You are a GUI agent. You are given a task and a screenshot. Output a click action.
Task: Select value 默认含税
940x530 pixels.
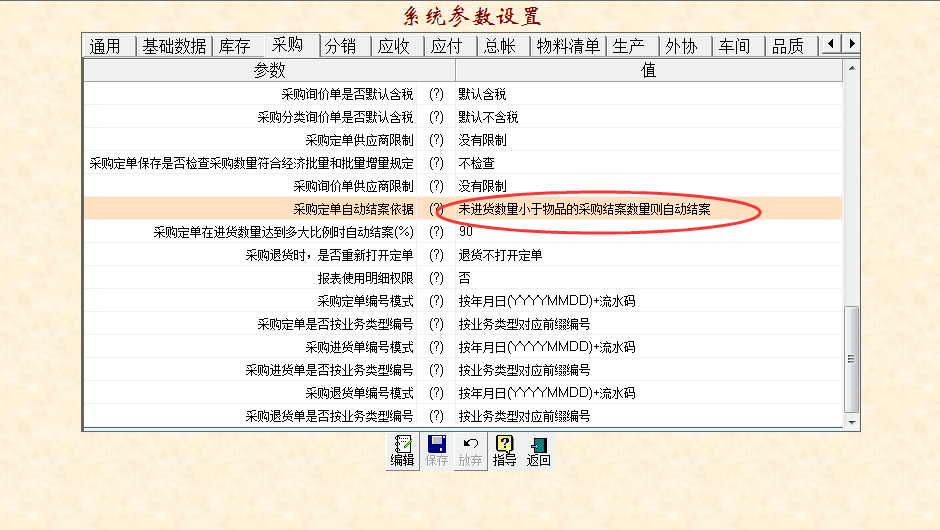click(483, 94)
